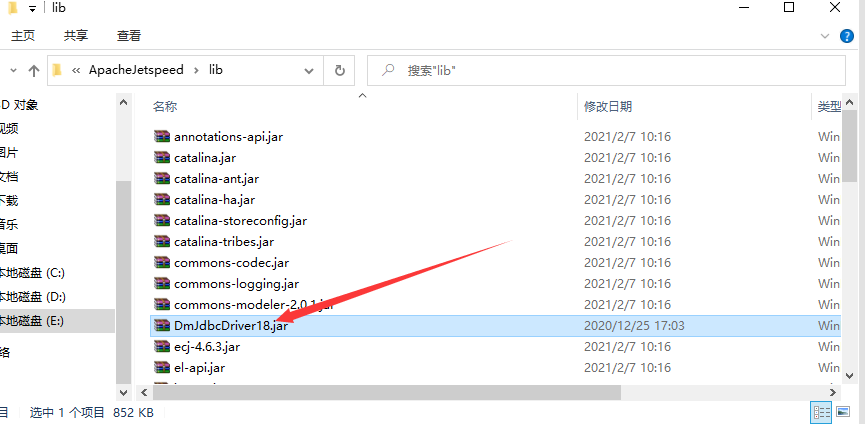Click the el-api.jar file name
865x424 pixels.
click(x=199, y=368)
